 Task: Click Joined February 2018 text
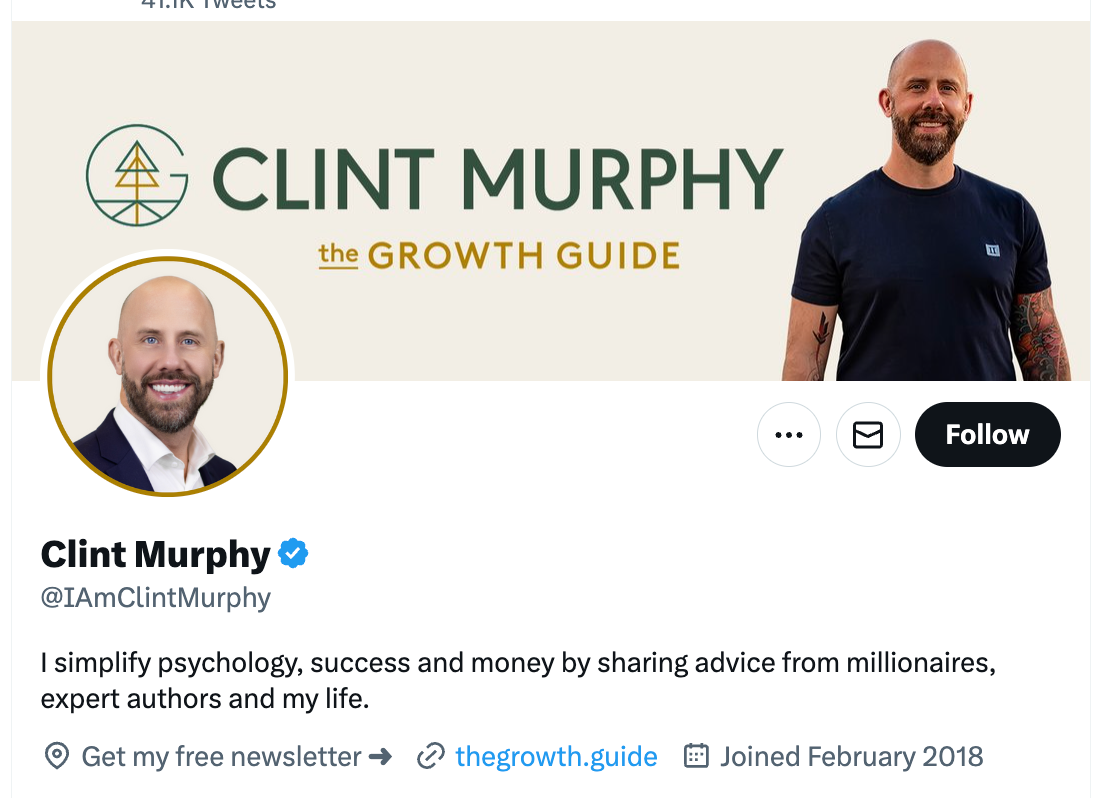pyautogui.click(x=851, y=757)
